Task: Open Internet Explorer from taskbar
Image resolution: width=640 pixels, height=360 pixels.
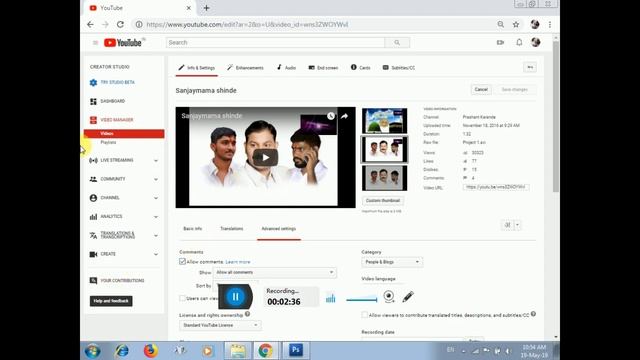Action: pos(122,351)
